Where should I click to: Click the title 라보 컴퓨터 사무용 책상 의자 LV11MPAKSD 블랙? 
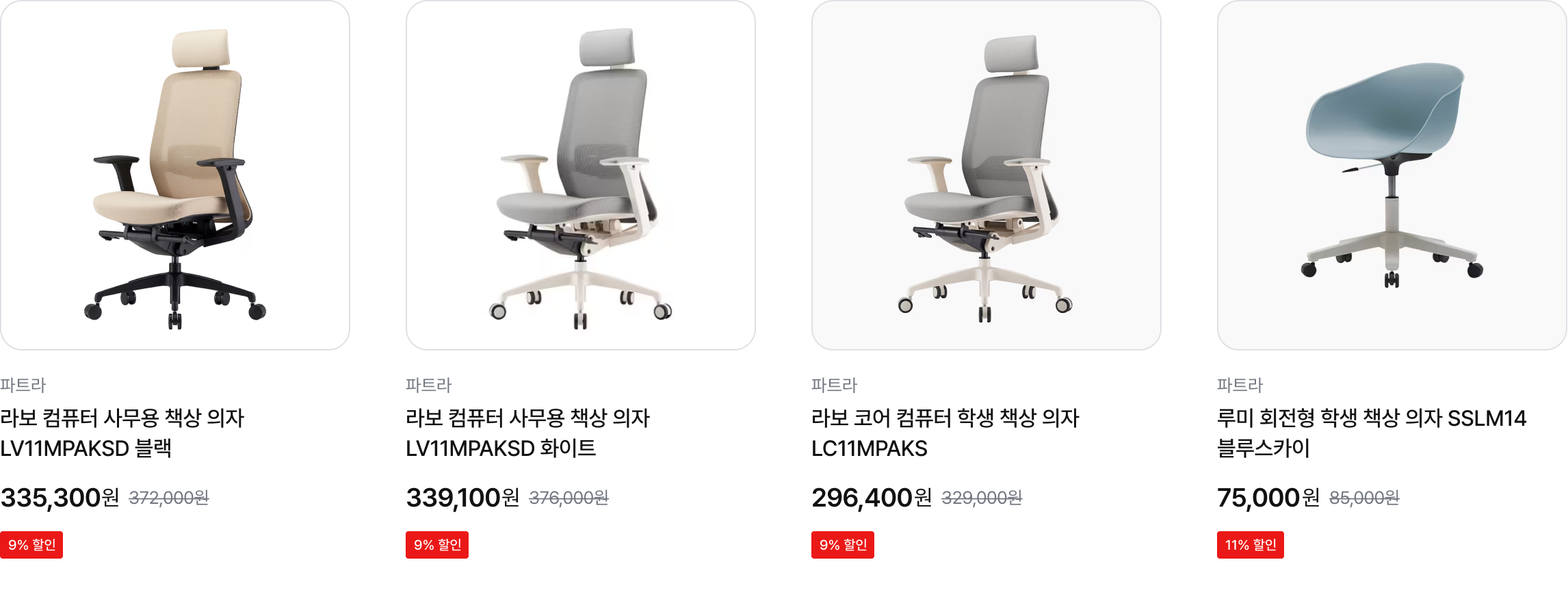[122, 433]
